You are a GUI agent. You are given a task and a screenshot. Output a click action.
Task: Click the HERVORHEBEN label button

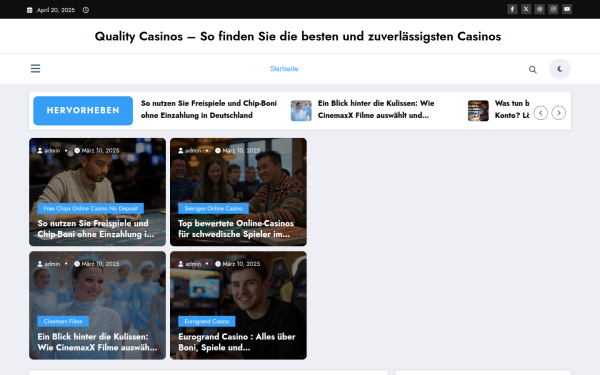click(83, 111)
